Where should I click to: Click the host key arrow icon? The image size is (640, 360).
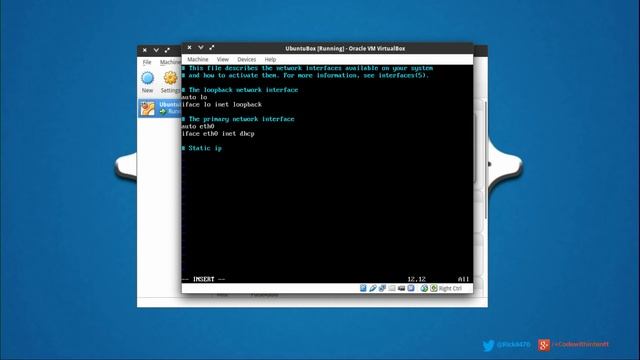pyautogui.click(x=434, y=288)
